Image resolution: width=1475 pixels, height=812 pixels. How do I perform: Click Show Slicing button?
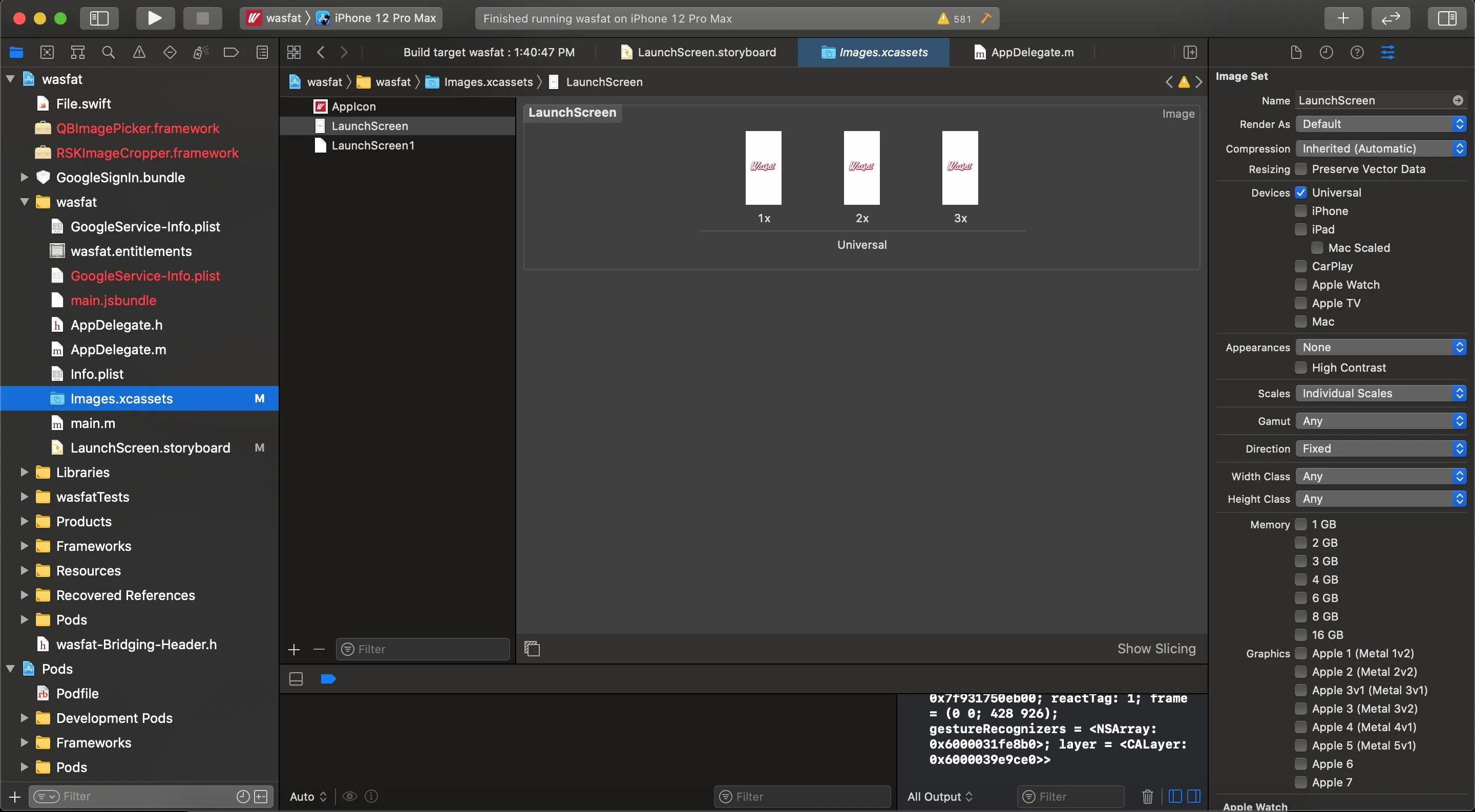1156,648
